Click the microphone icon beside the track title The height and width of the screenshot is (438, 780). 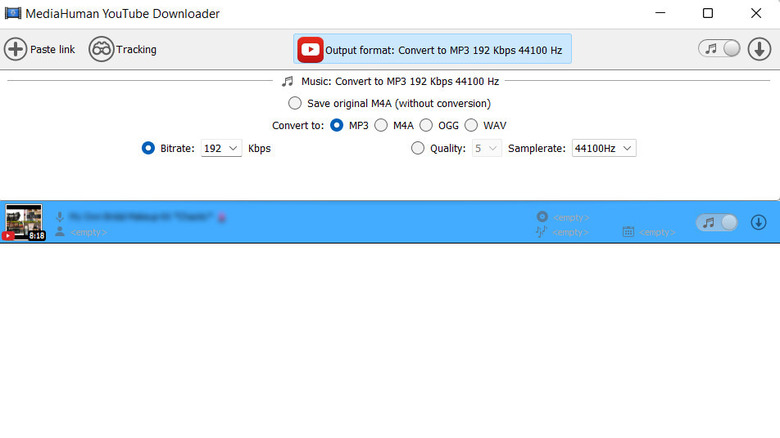pos(61,217)
